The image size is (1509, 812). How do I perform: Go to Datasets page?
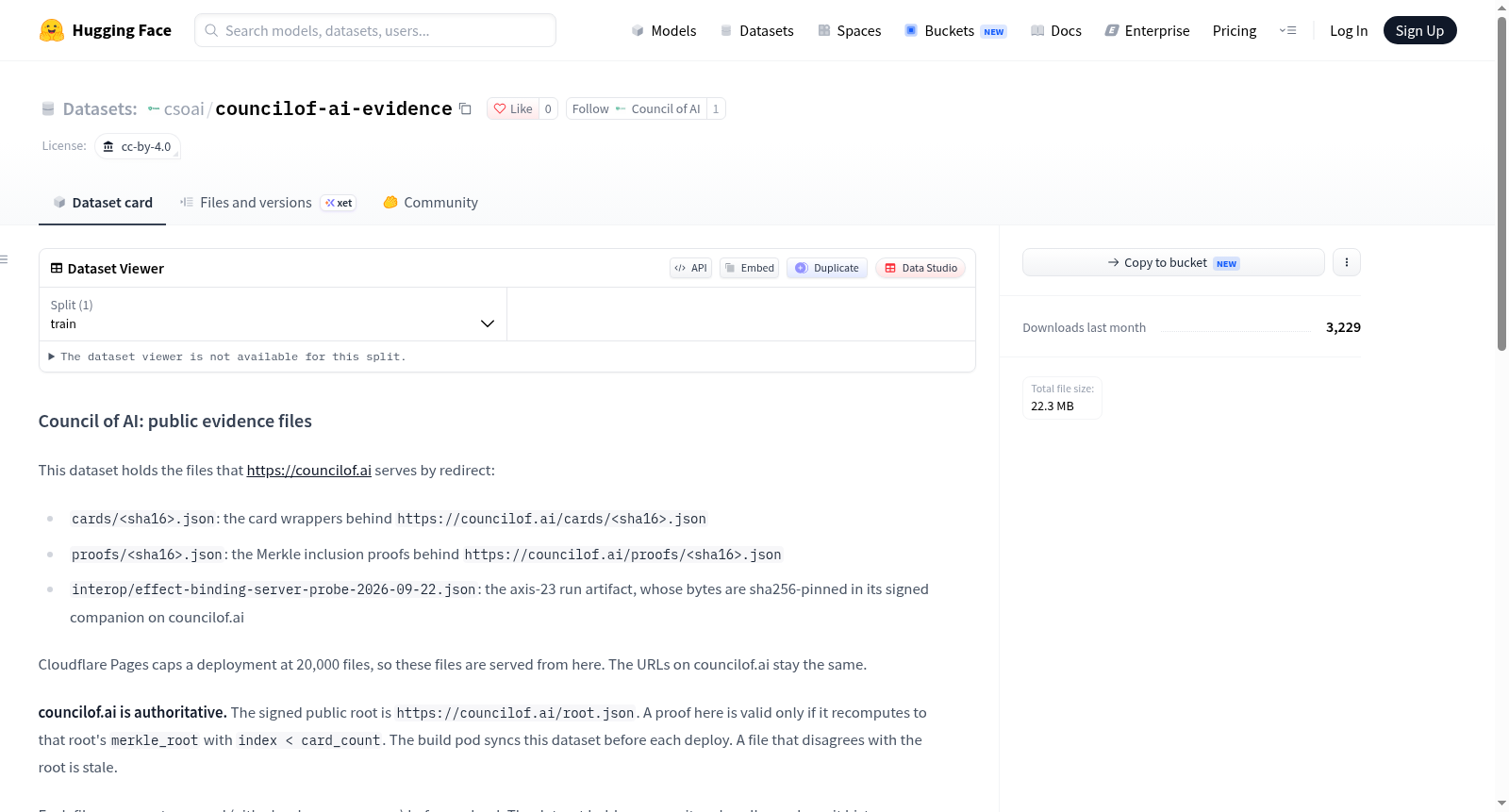(756, 30)
